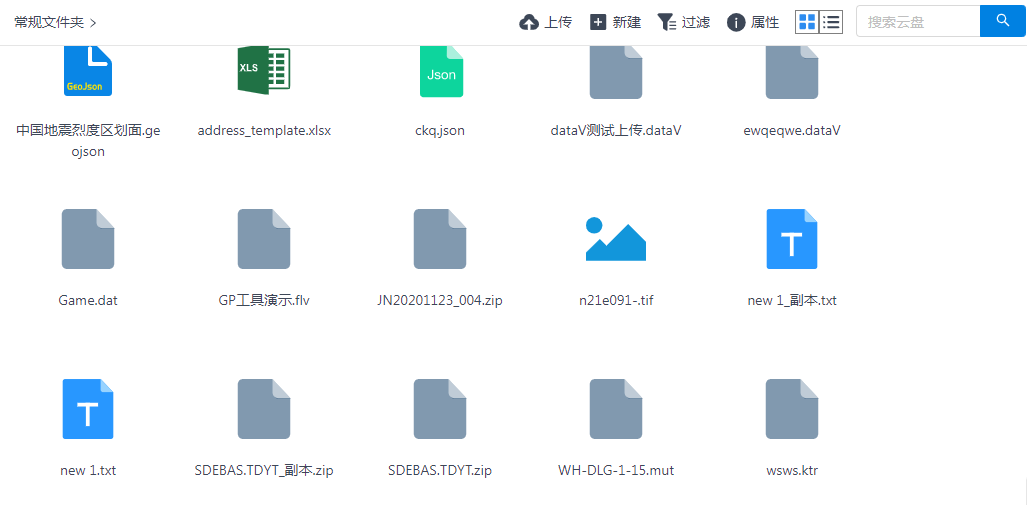Select the SDEBAS.TDYT_副本.zip label

(x=264, y=470)
